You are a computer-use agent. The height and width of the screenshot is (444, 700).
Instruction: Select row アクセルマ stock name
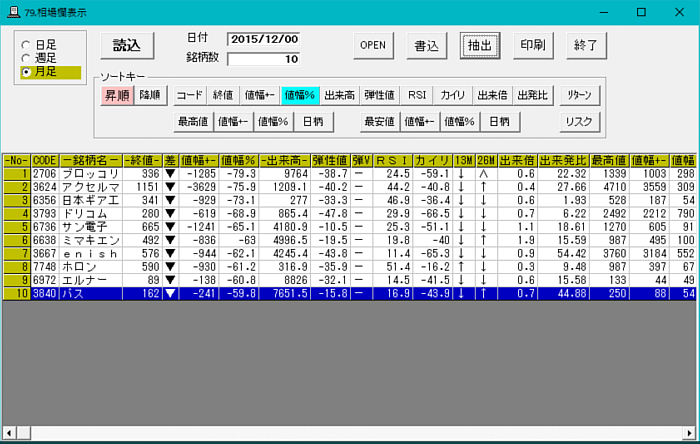(x=91, y=187)
